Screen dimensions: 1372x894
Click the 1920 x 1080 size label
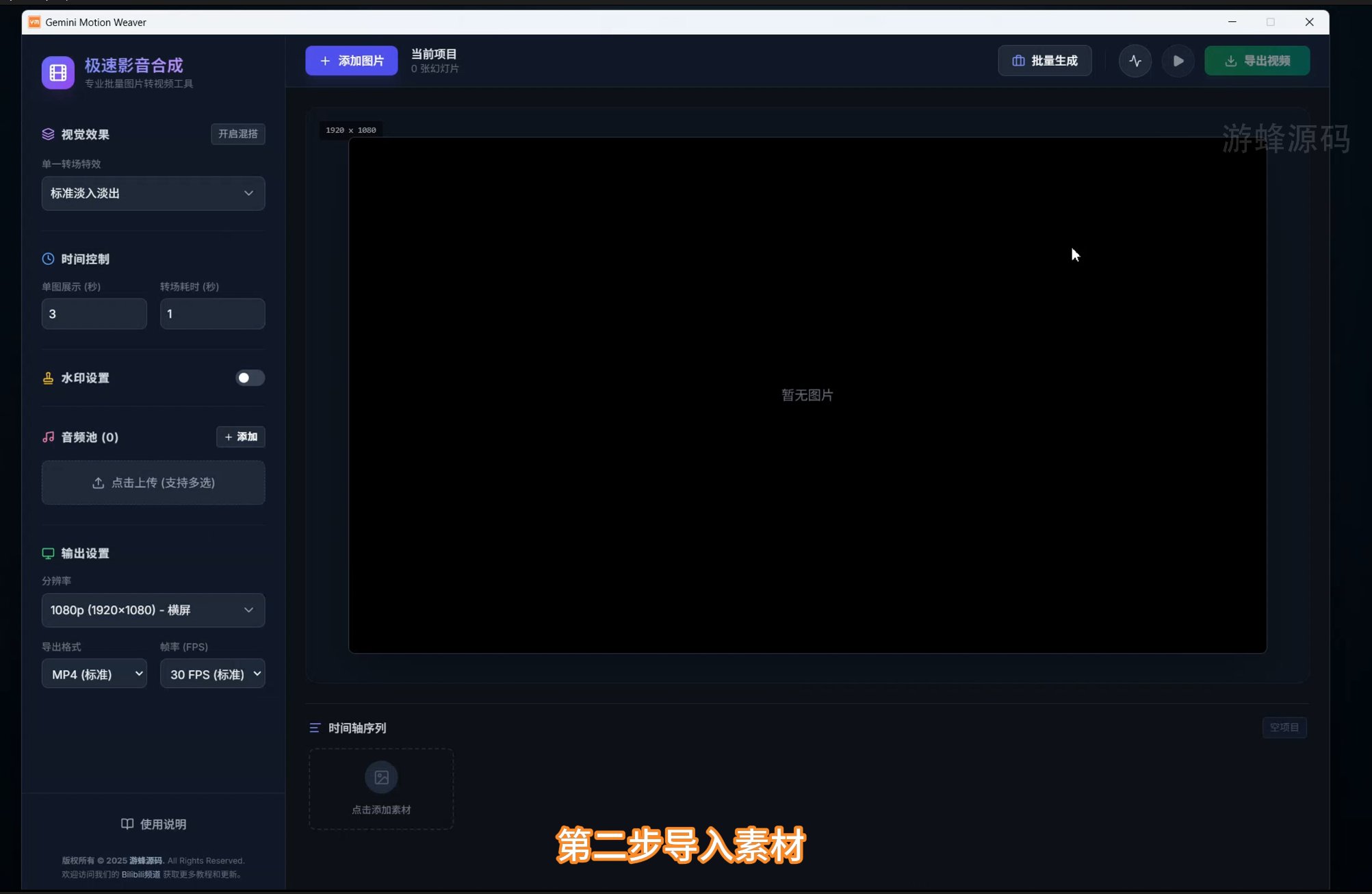pyautogui.click(x=351, y=130)
